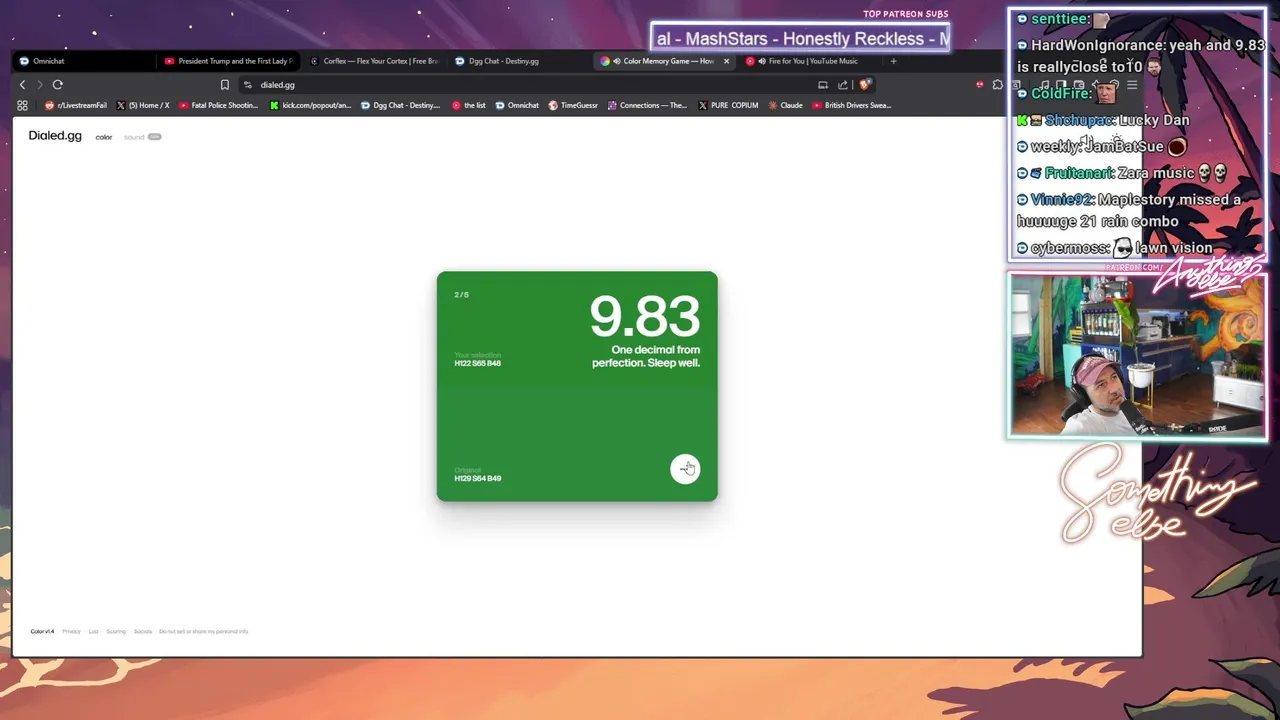Screen dimensions: 1280x720
Task: Open the bookmarks grid icon at bar start
Action: 22,105
